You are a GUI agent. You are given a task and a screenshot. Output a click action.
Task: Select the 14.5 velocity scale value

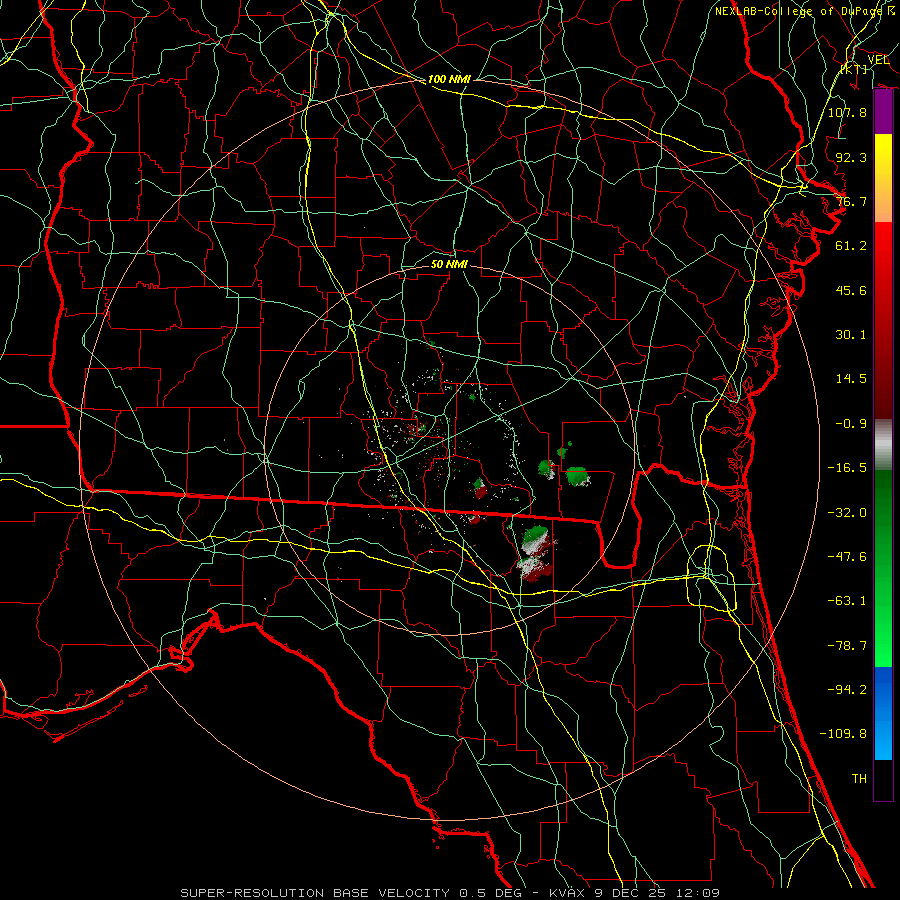(851, 378)
